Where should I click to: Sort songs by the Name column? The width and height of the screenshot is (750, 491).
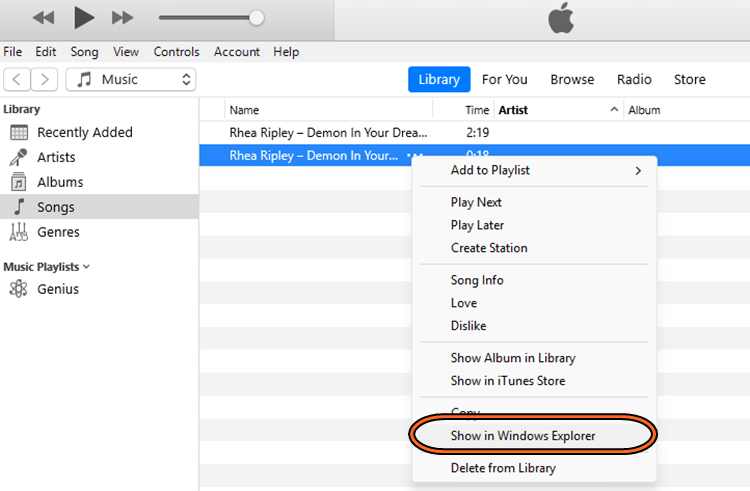pos(329,110)
